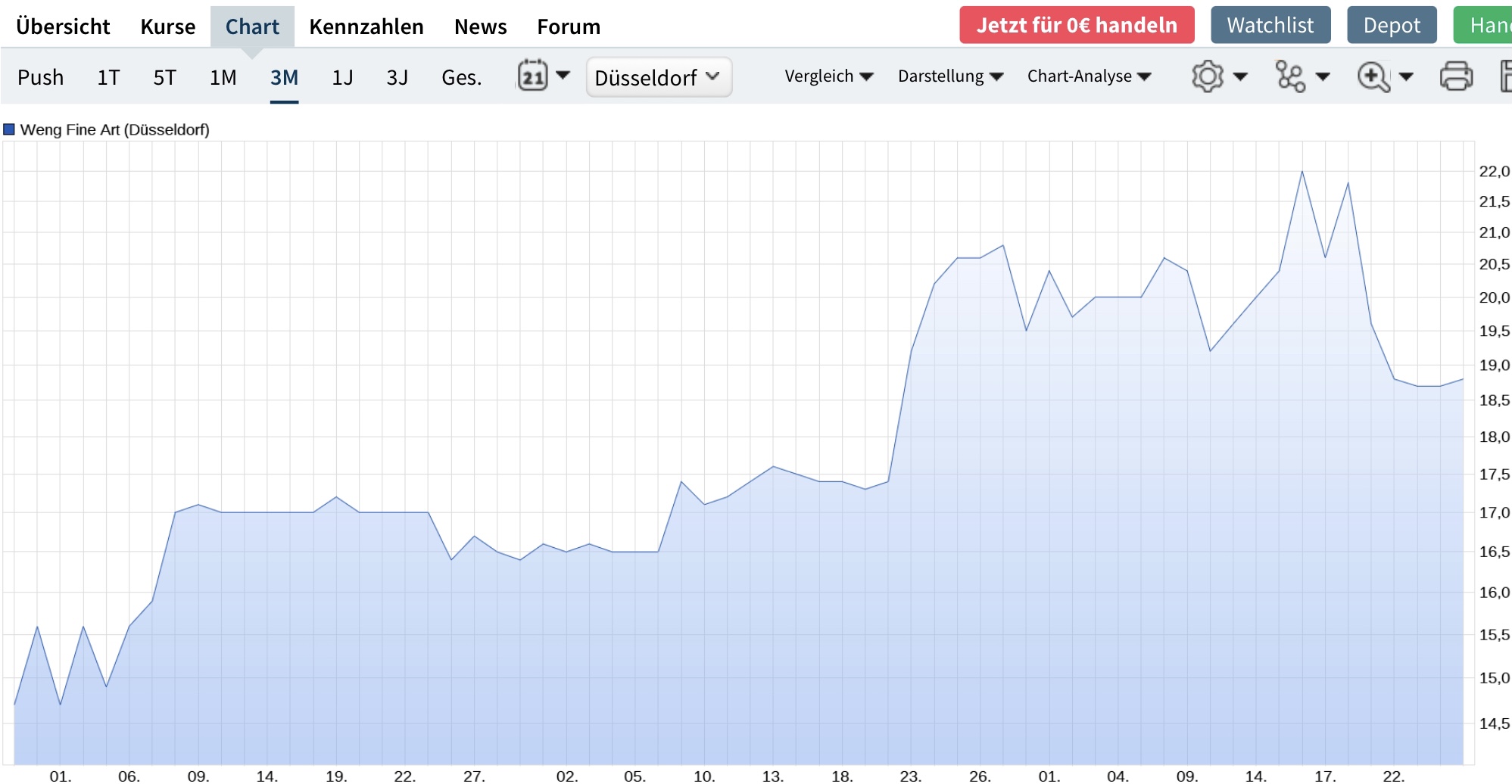Viewport: 1512px width, 784px height.
Task: Expand the Vergleich dropdown
Action: pos(829,76)
